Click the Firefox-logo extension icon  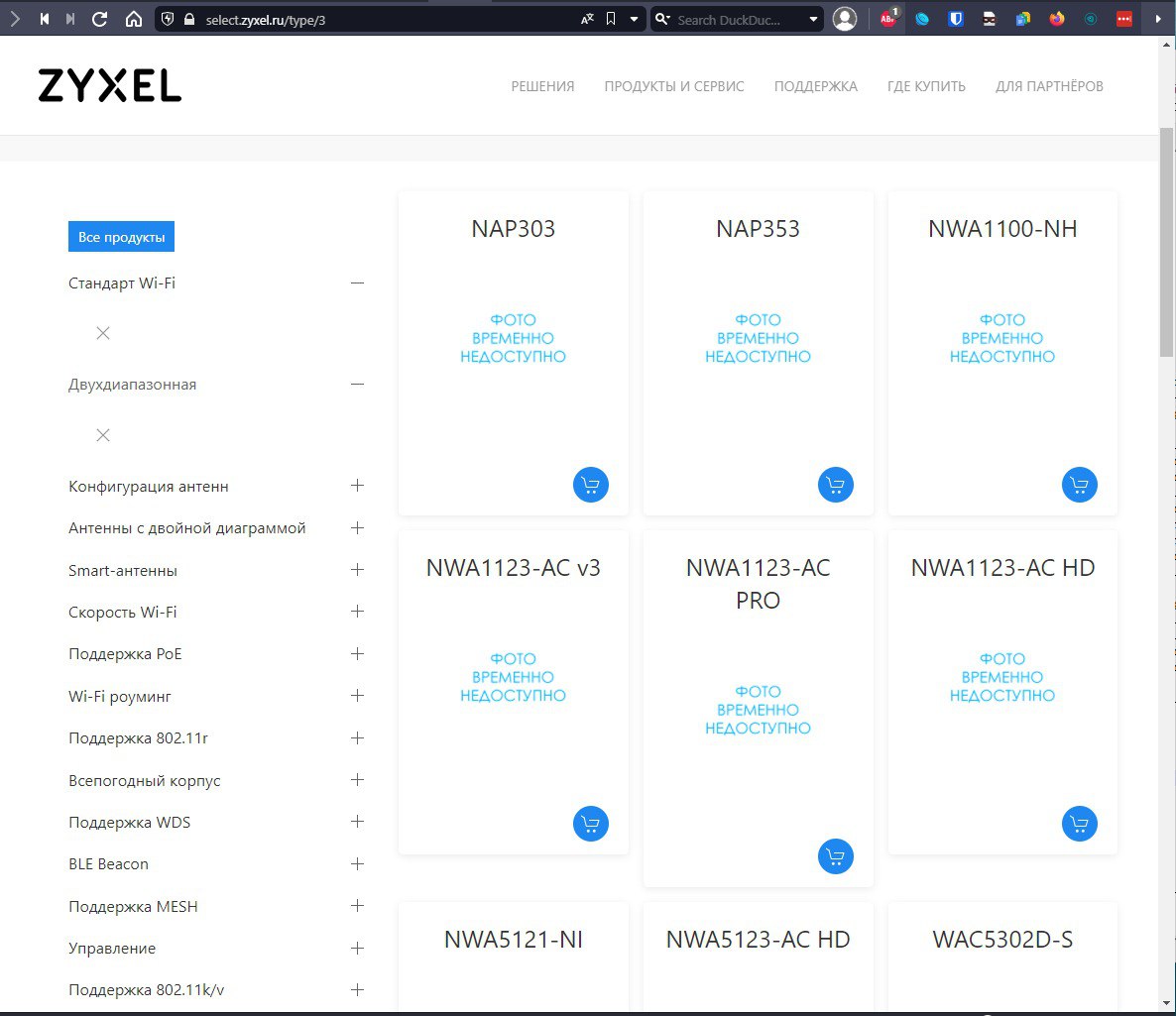click(1057, 20)
